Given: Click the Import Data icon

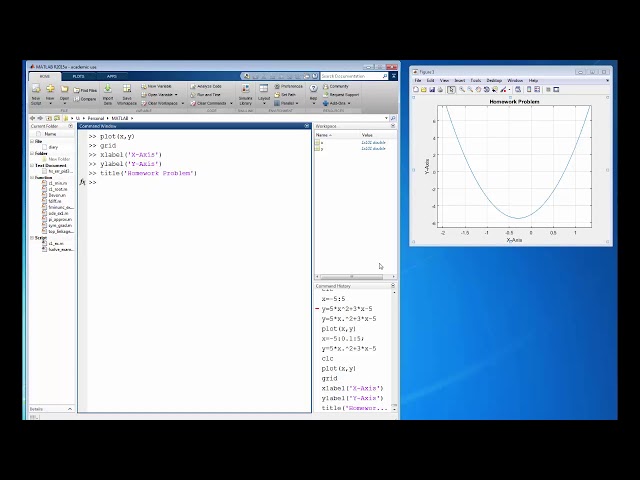Looking at the screenshot, I should tap(108, 88).
